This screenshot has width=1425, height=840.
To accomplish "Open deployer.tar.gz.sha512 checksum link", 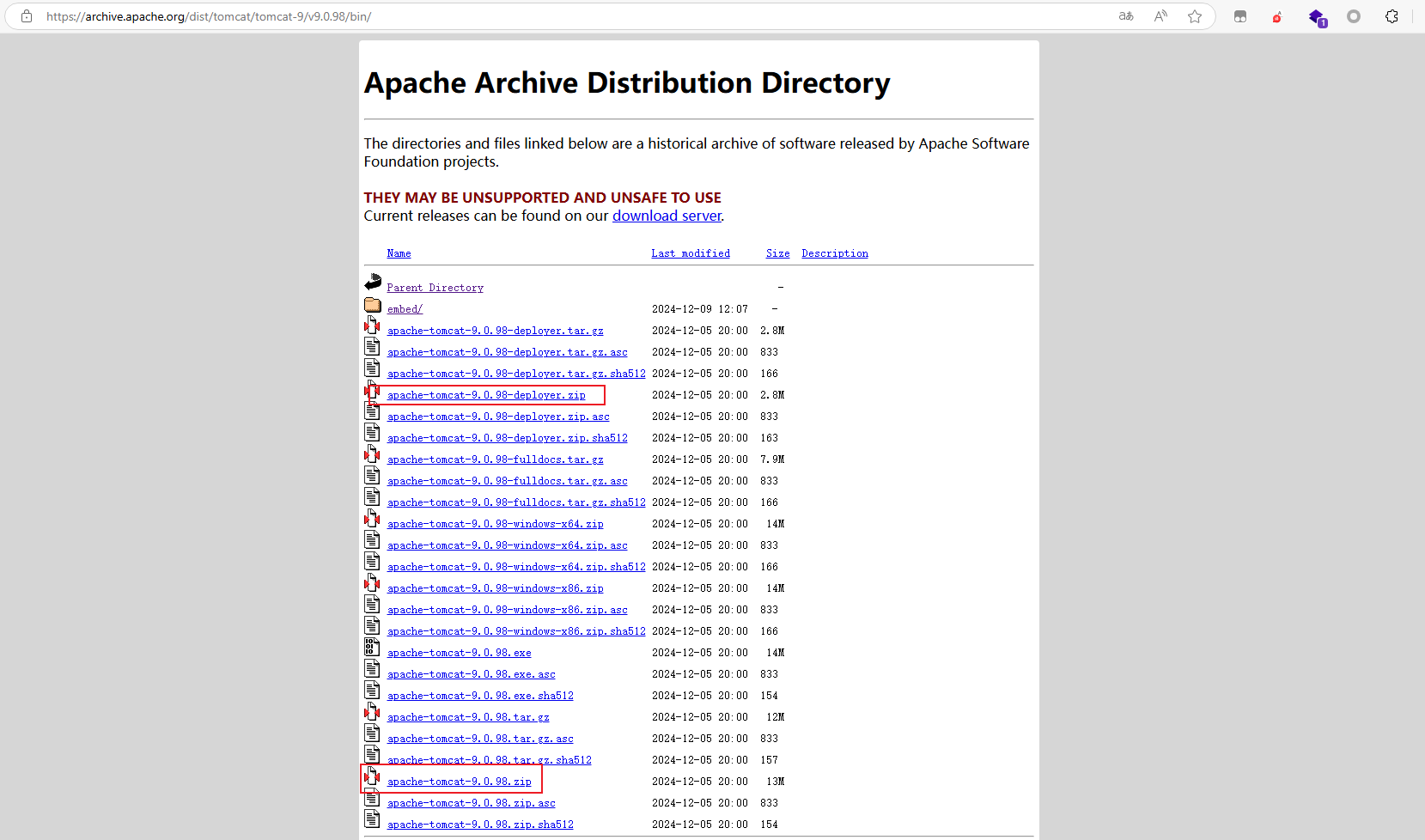I will (x=516, y=374).
